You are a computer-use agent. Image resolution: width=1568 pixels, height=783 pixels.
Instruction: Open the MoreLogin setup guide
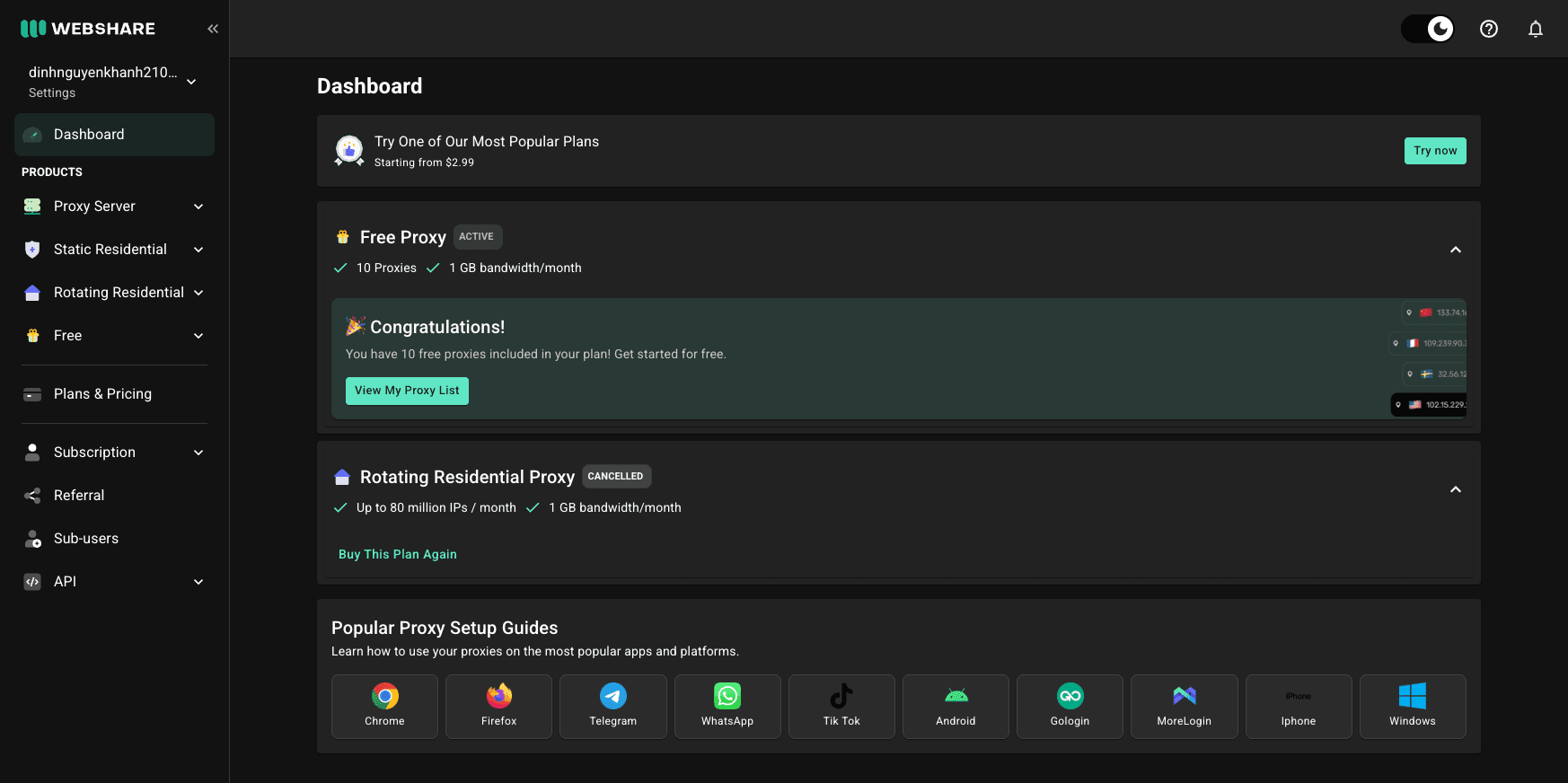click(x=1185, y=707)
